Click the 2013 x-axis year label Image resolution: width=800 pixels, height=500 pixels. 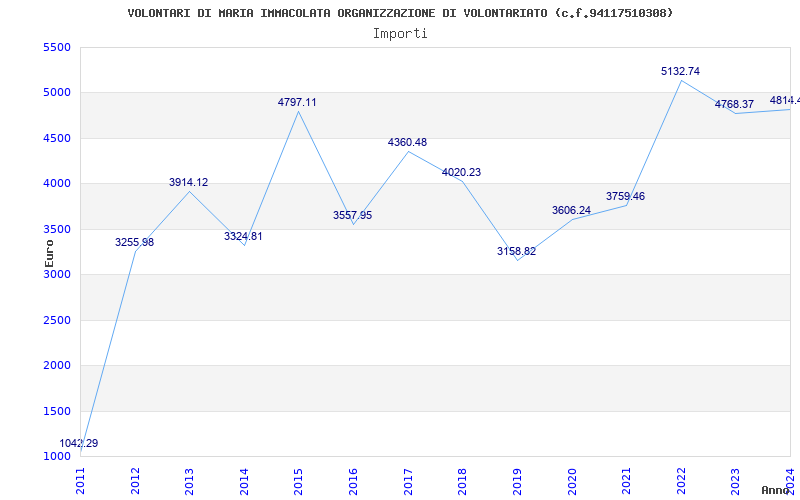189,481
